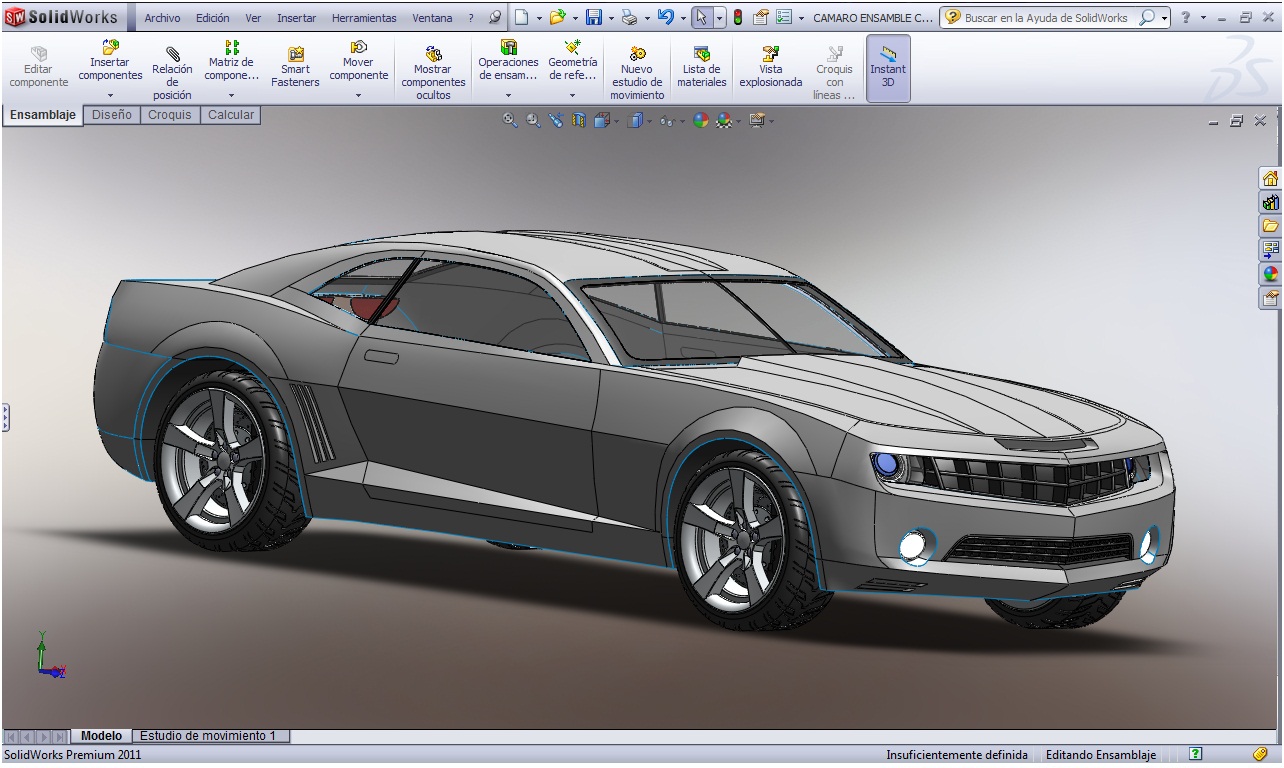The width and height of the screenshot is (1284, 768).
Task: Open the Archivo menu
Action: (162, 18)
